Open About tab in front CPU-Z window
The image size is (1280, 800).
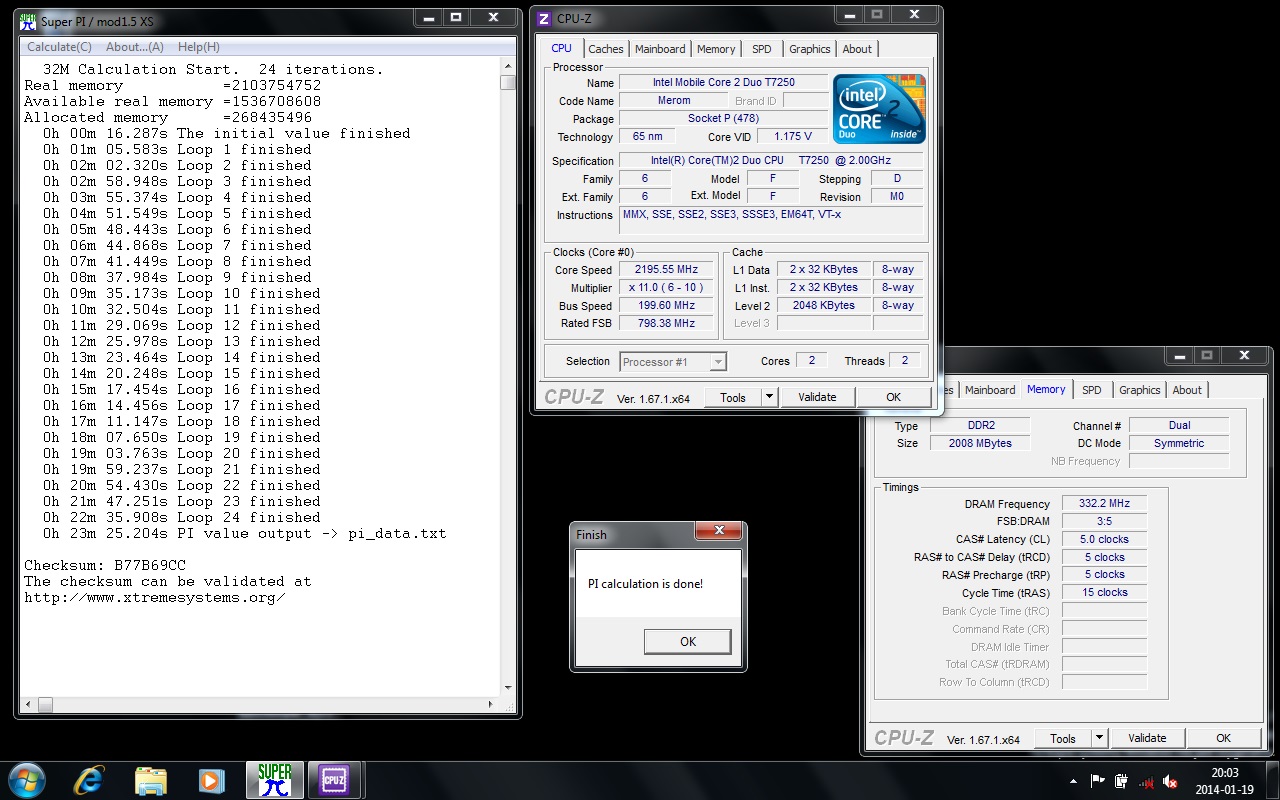pyautogui.click(x=857, y=49)
